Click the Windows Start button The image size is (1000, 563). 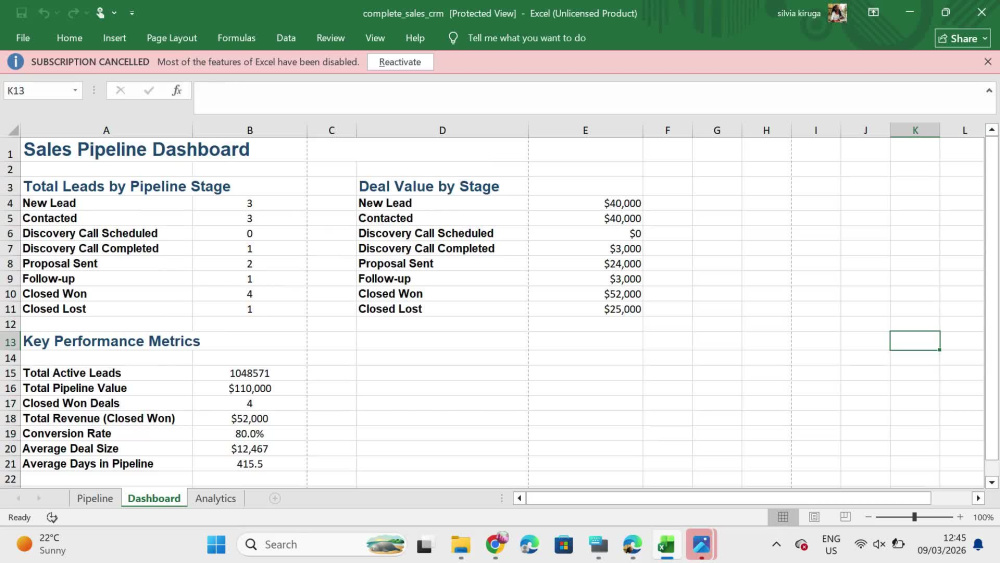pyautogui.click(x=216, y=545)
